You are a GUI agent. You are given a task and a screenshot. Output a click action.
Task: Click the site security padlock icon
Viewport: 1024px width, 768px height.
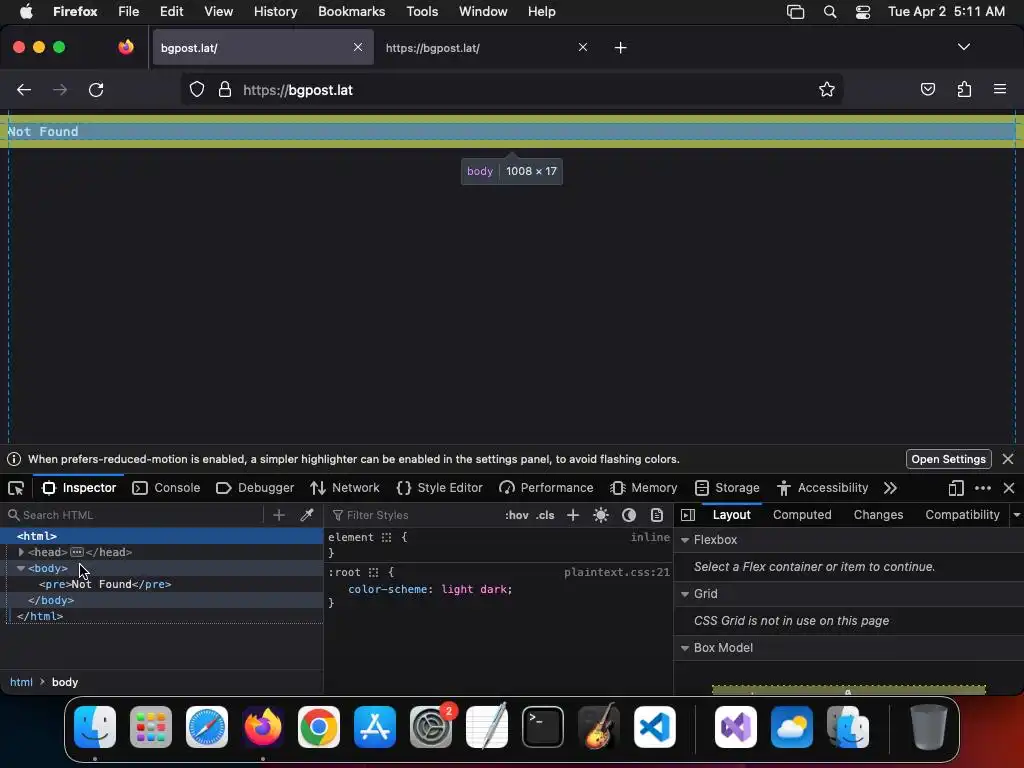coord(225,89)
